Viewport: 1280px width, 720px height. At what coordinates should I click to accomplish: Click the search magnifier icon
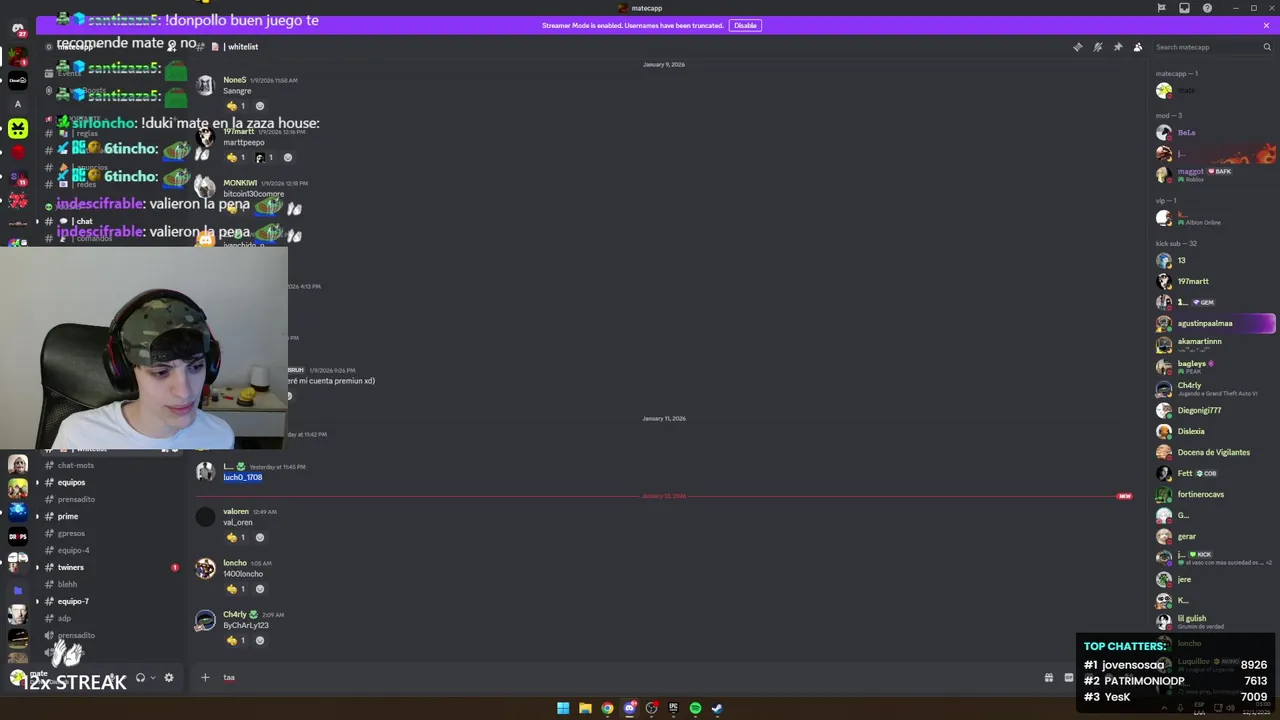tap(1267, 47)
